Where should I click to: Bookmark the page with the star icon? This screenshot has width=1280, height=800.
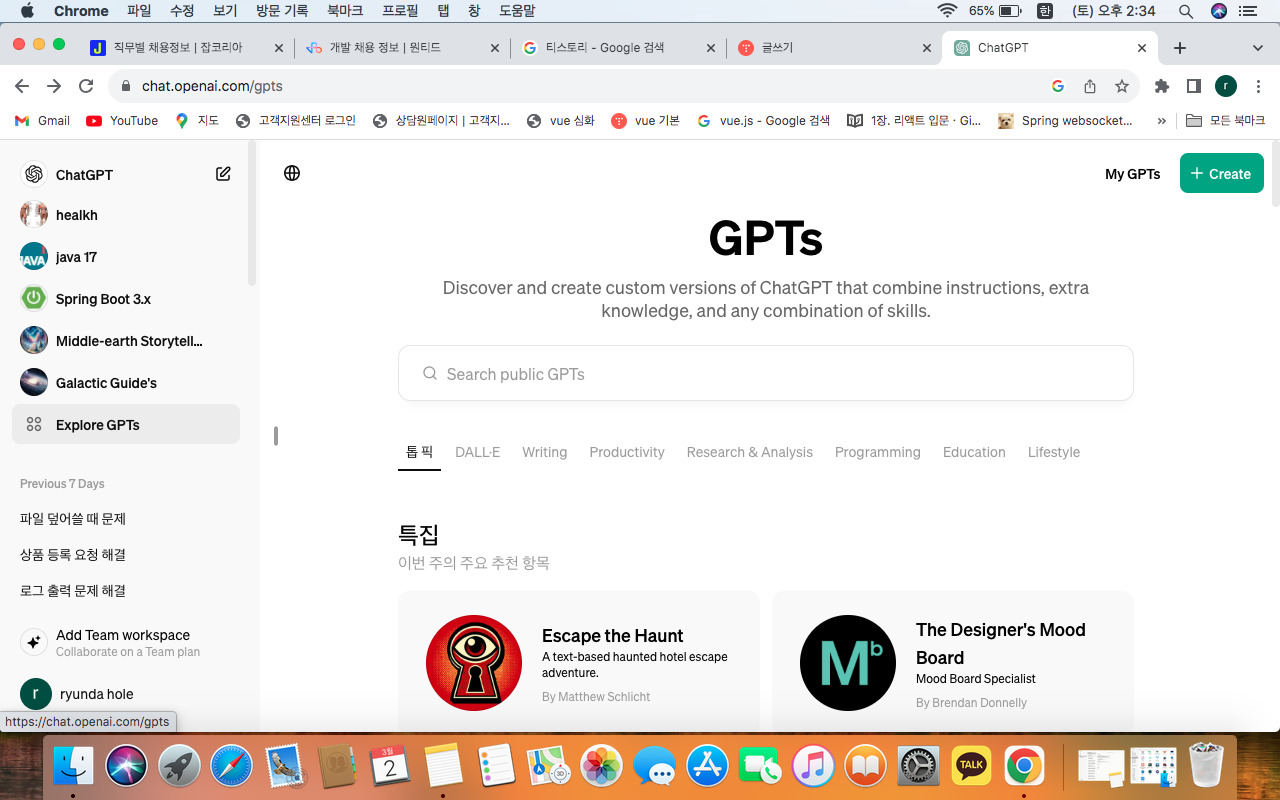(x=1122, y=86)
